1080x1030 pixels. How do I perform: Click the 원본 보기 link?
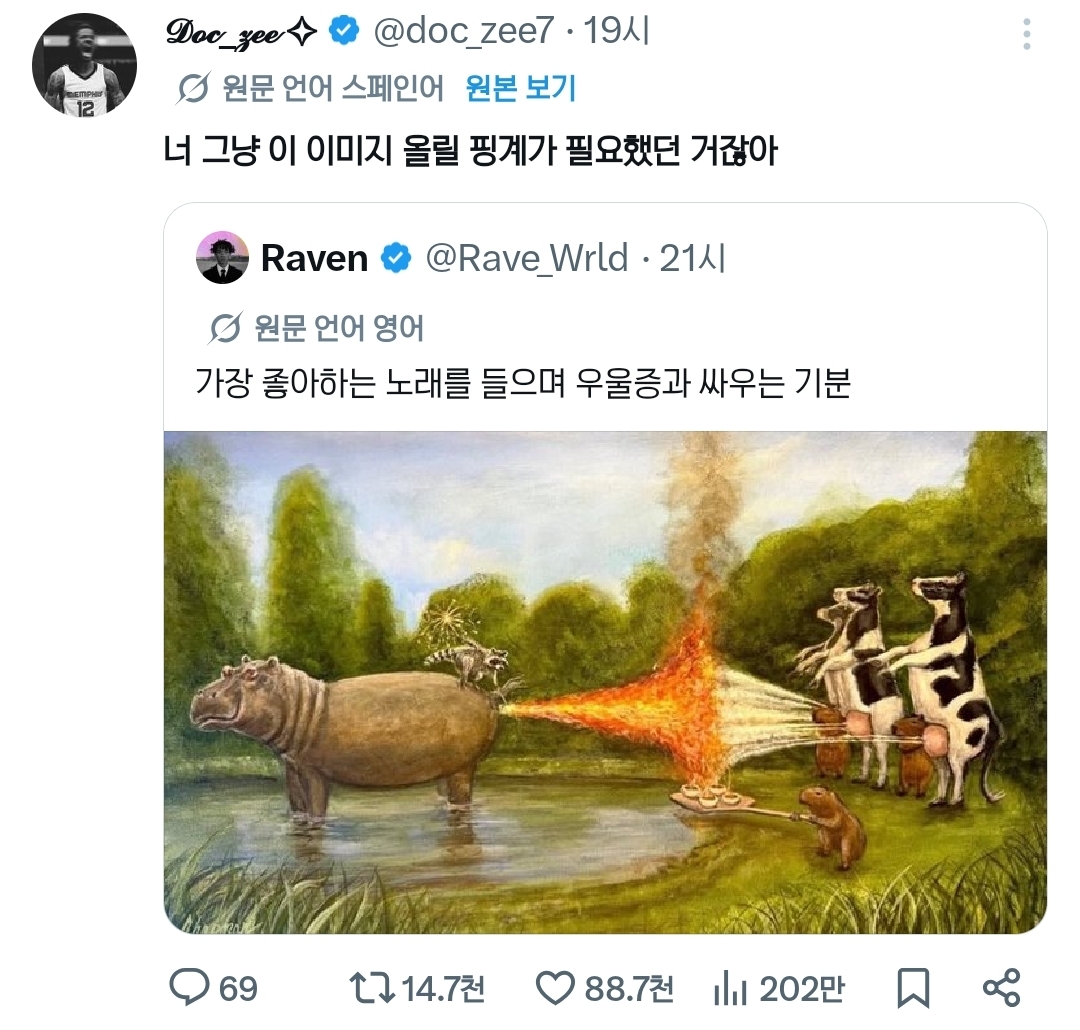pyautogui.click(x=521, y=88)
